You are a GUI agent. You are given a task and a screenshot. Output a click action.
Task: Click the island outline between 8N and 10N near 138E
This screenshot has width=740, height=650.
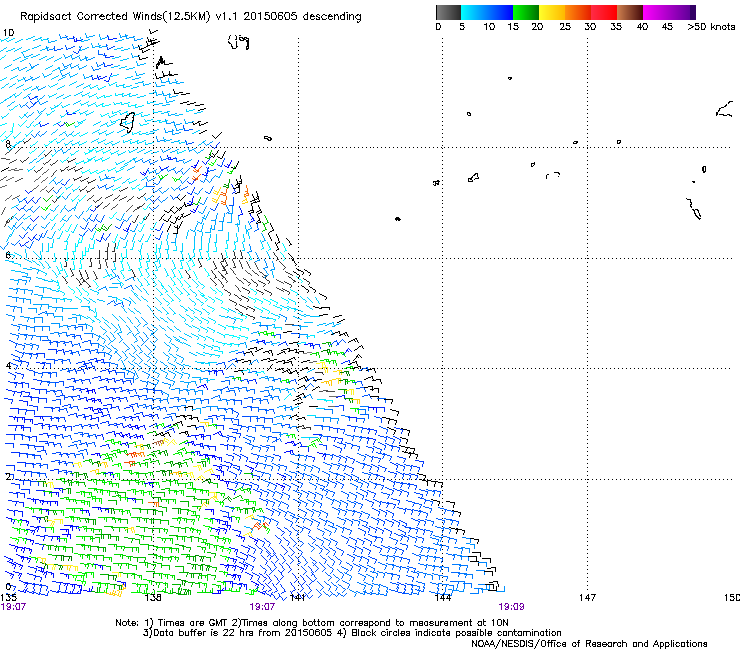(127, 122)
